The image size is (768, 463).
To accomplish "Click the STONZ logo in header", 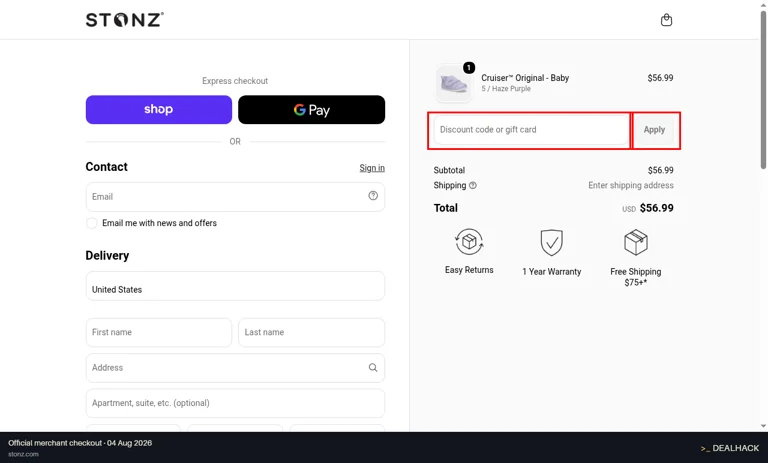I will (125, 20).
